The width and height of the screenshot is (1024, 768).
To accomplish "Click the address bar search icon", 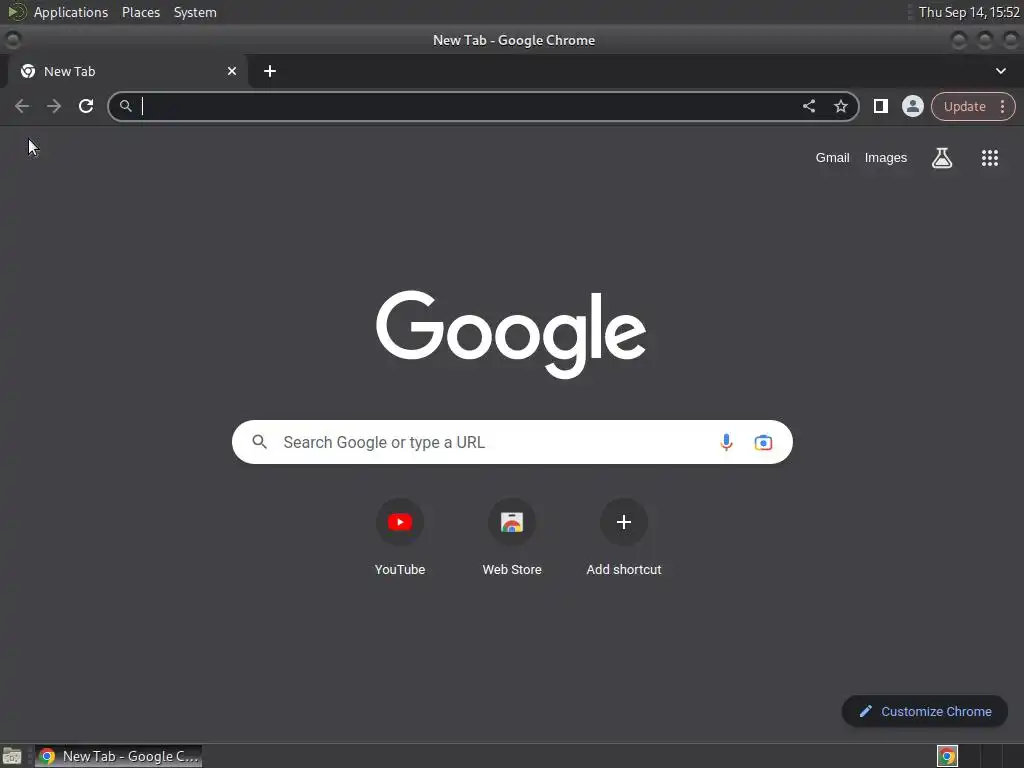I will point(125,106).
